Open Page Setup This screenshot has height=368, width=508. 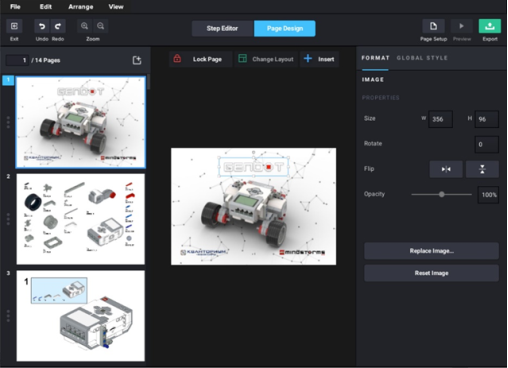coord(433,26)
